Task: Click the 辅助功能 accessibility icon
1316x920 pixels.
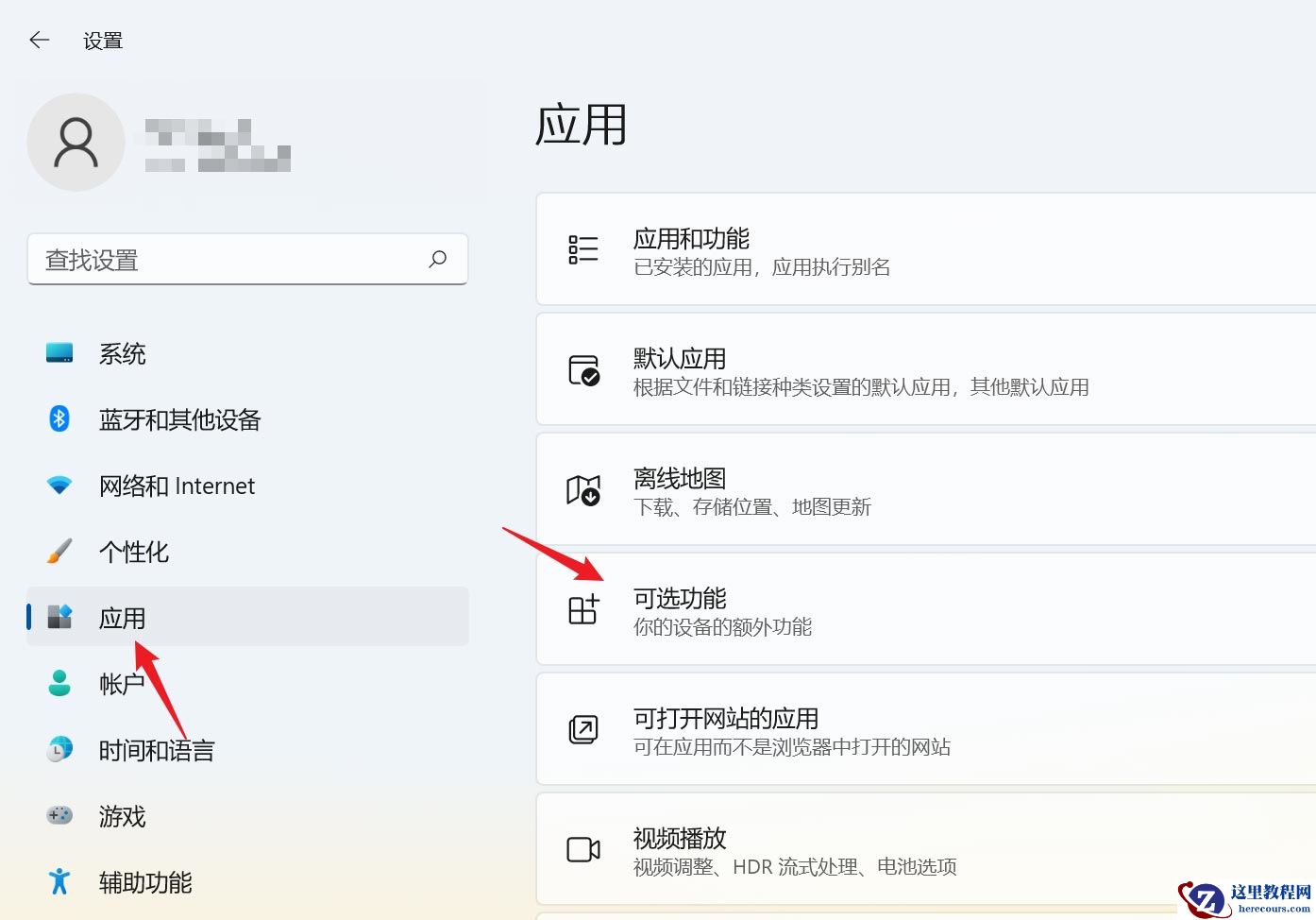Action: [x=59, y=881]
